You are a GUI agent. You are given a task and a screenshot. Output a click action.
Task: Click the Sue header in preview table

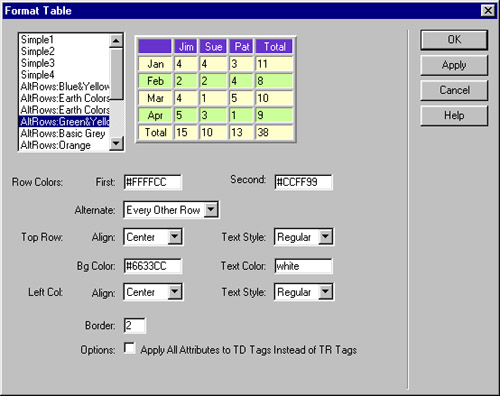point(213,46)
